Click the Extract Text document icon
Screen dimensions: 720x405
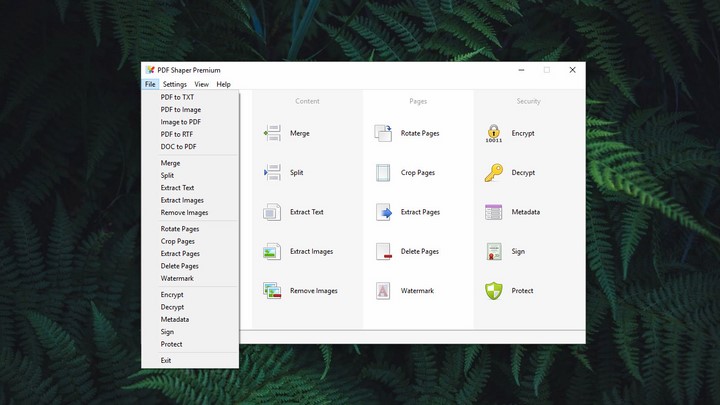[272, 212]
